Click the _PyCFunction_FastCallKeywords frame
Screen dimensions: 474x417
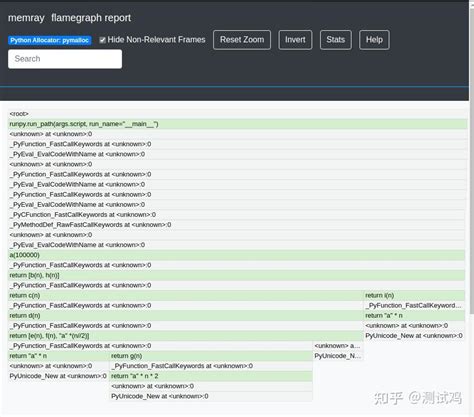(237, 215)
